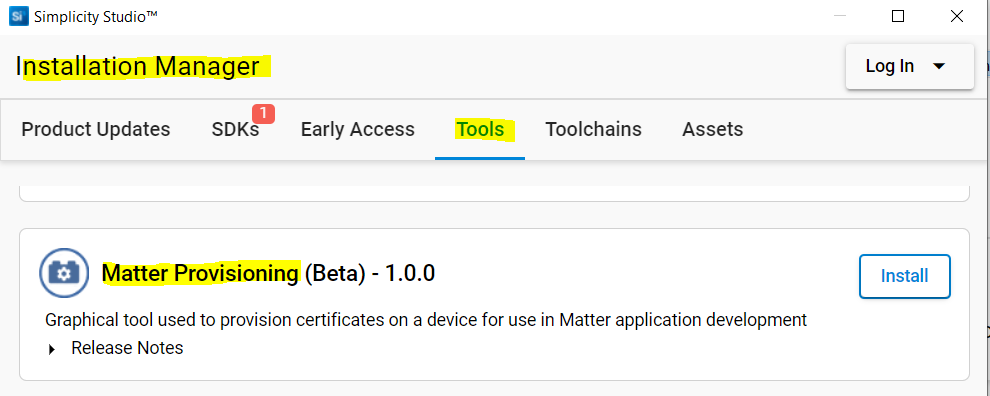Click the Matter Provisioning description text
This screenshot has height=396, width=990.
pyautogui.click(x=426, y=320)
